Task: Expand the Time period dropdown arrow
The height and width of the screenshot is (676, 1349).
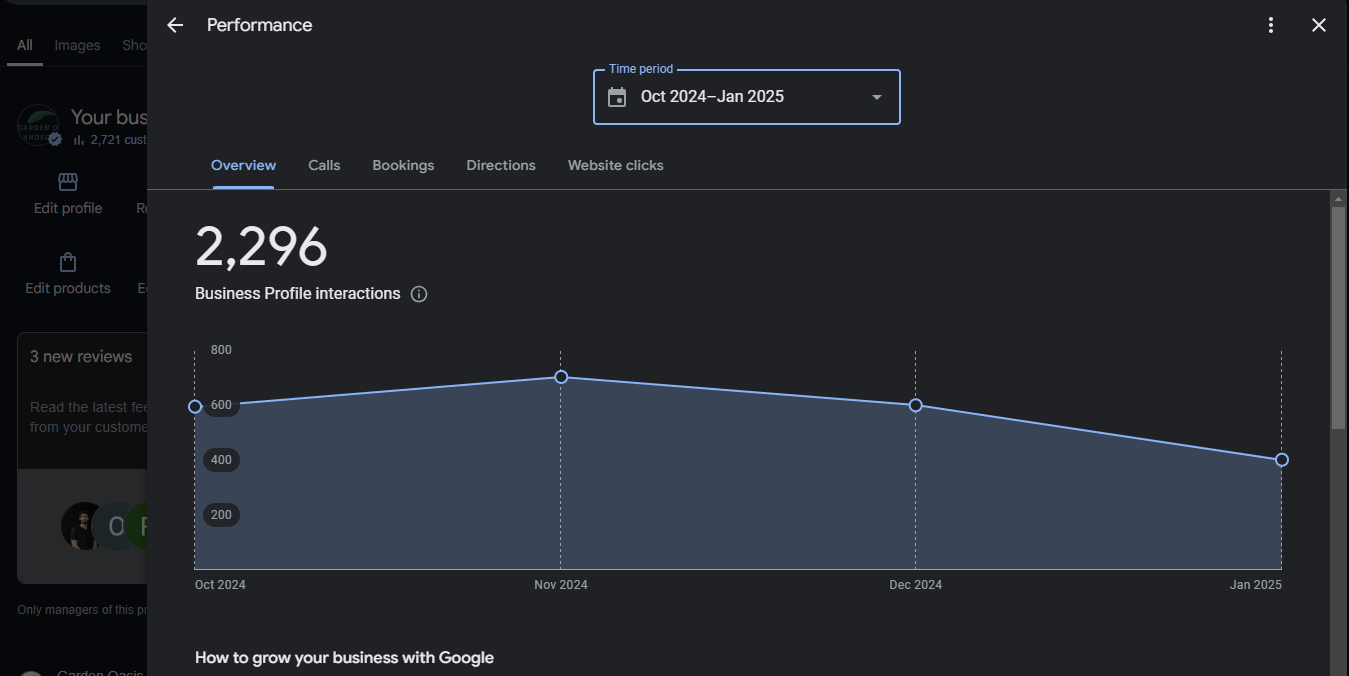Action: click(x=877, y=97)
